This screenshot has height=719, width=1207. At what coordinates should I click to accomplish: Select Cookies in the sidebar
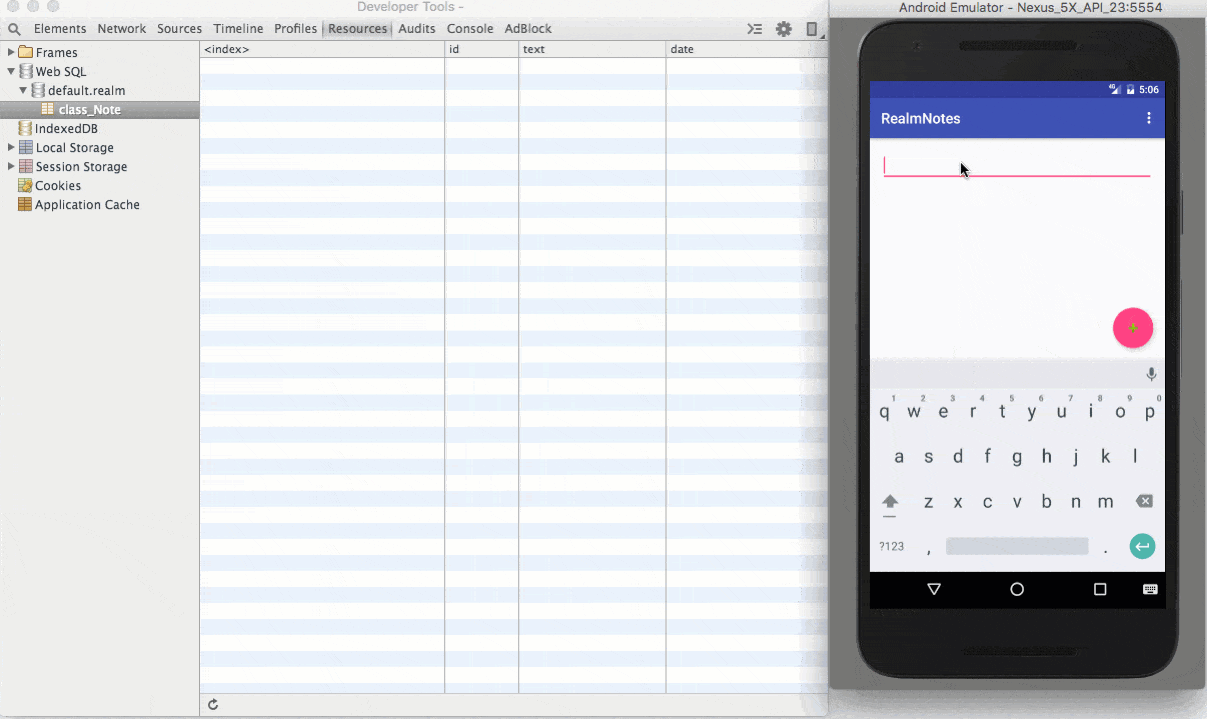click(x=50, y=185)
